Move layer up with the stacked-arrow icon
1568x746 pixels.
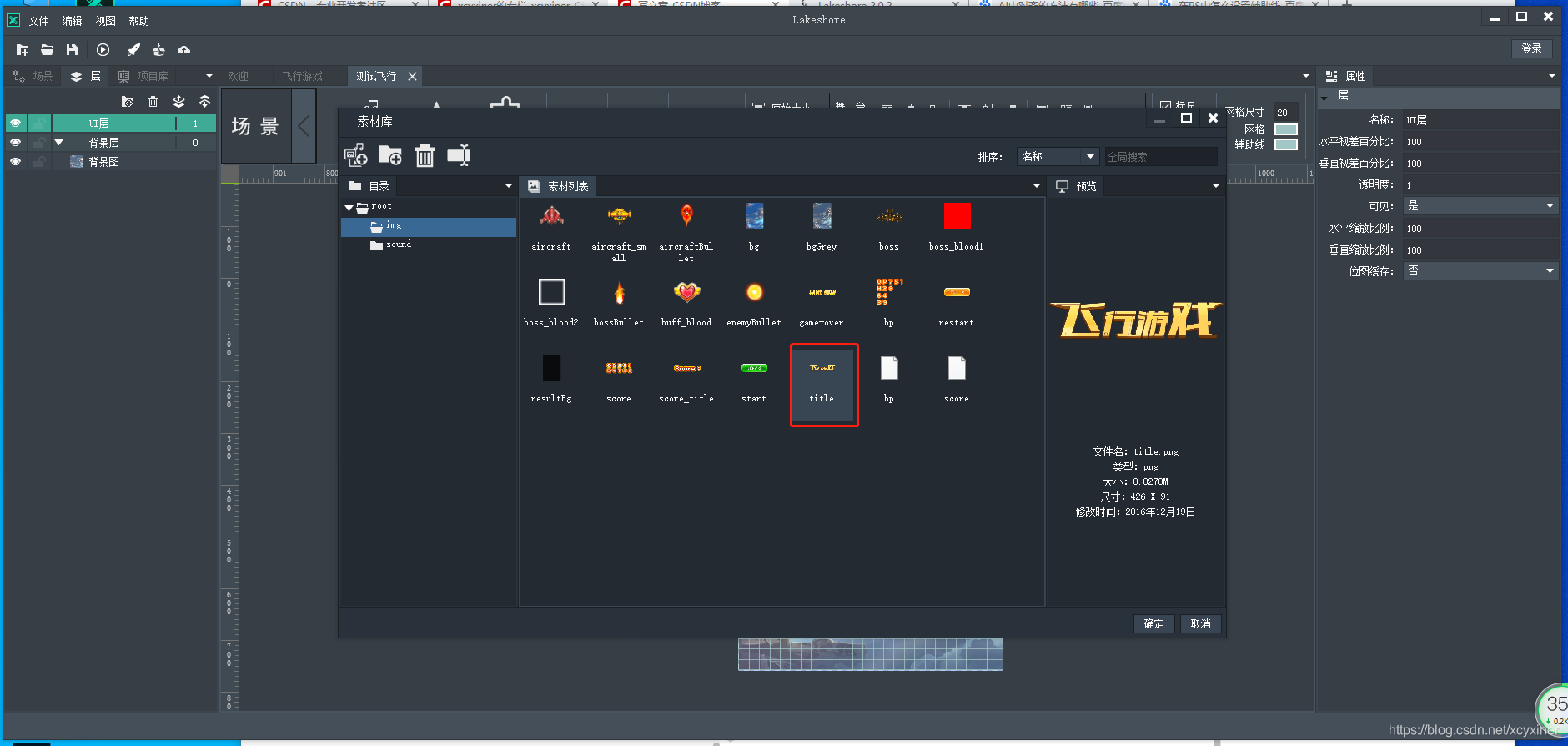(x=204, y=102)
